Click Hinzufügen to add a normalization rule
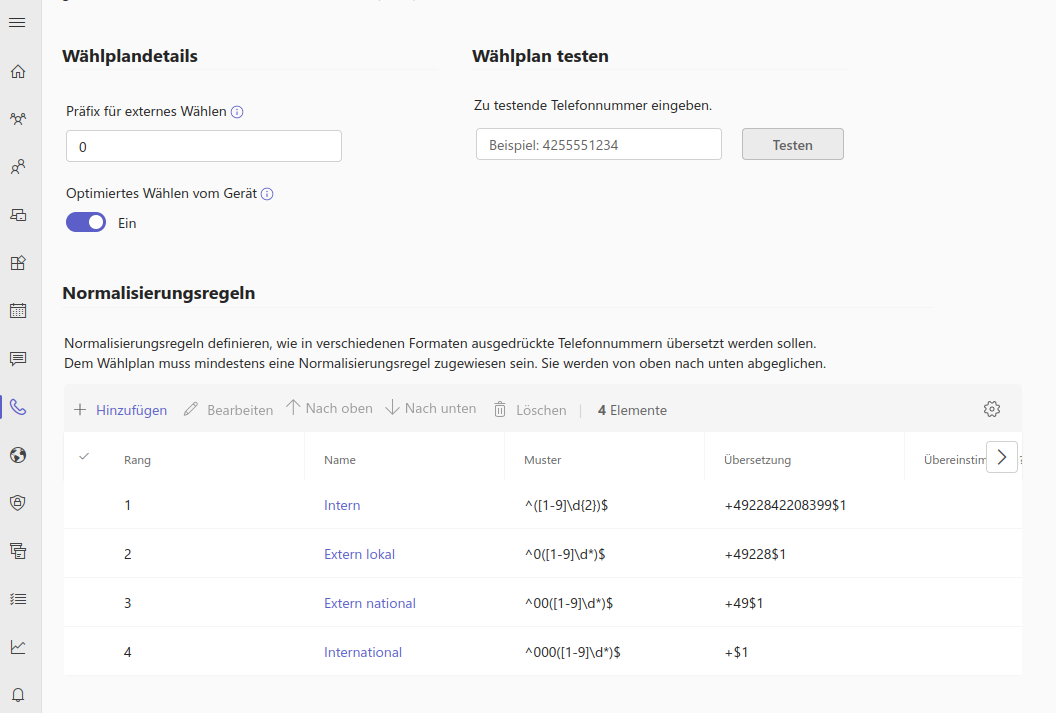Image resolution: width=1056 pixels, height=713 pixels. click(x=120, y=410)
